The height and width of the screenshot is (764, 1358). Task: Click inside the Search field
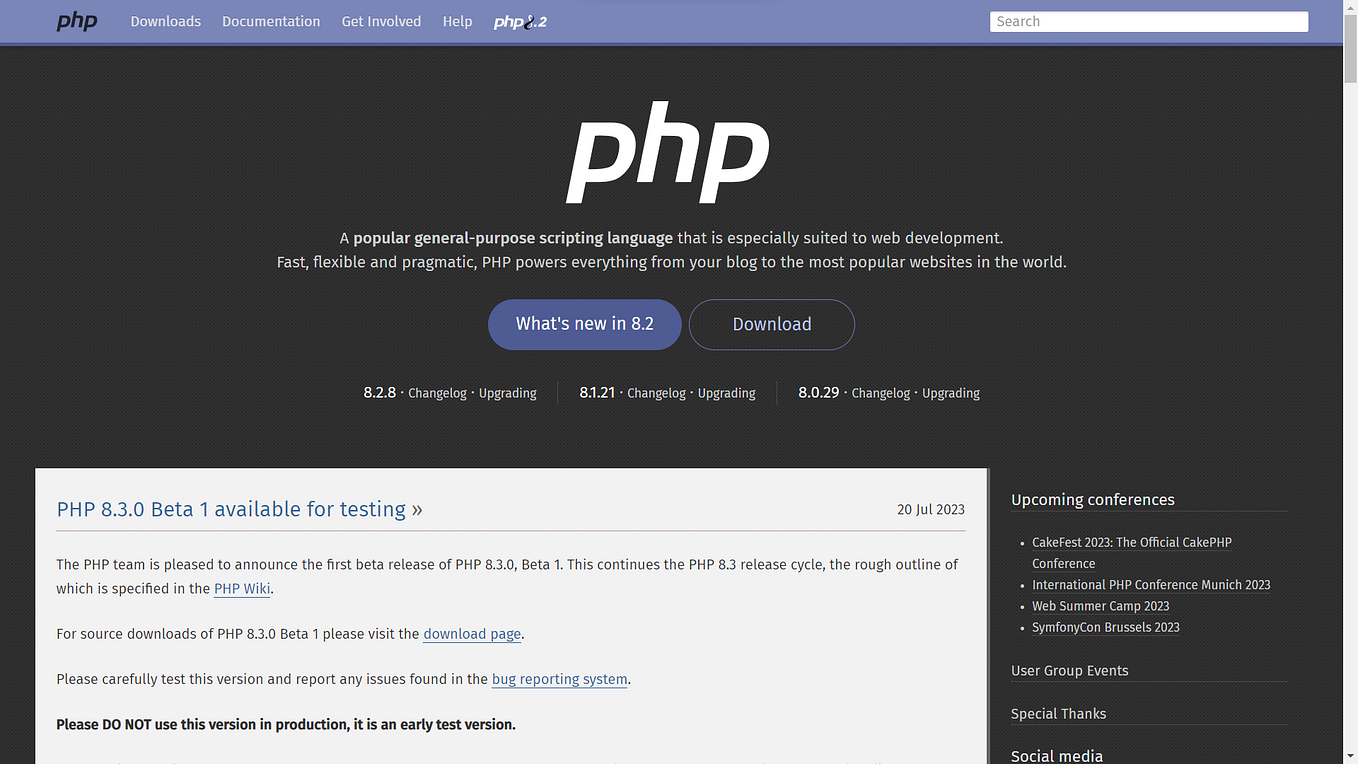coord(1148,21)
